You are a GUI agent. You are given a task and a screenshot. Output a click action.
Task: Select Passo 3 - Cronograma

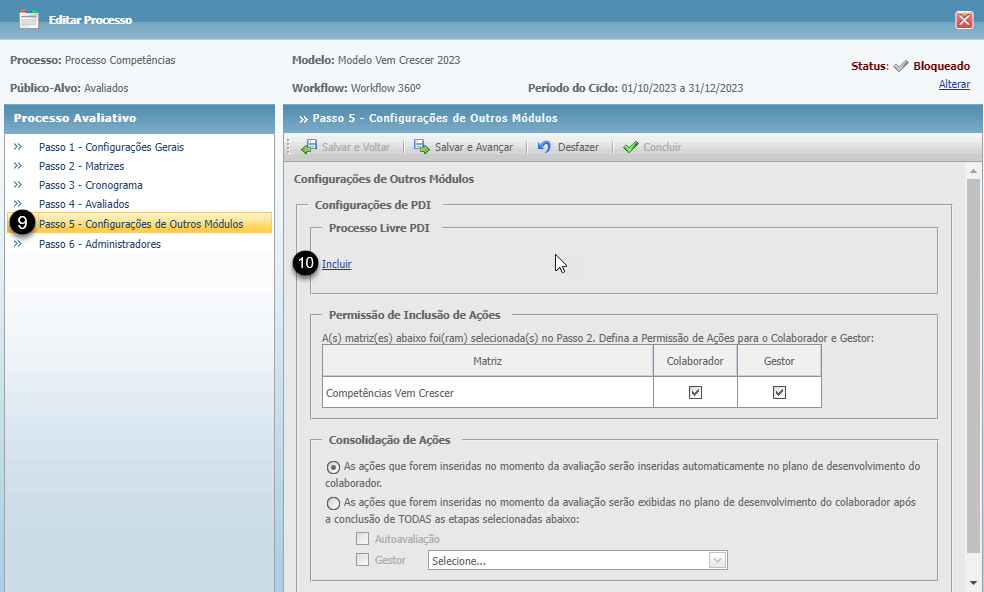click(90, 185)
